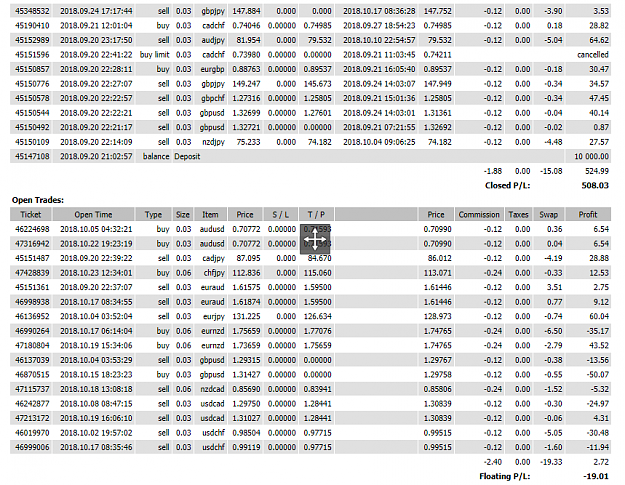Click the Commission column header
This screenshot has width=625, height=485.
pos(479,214)
